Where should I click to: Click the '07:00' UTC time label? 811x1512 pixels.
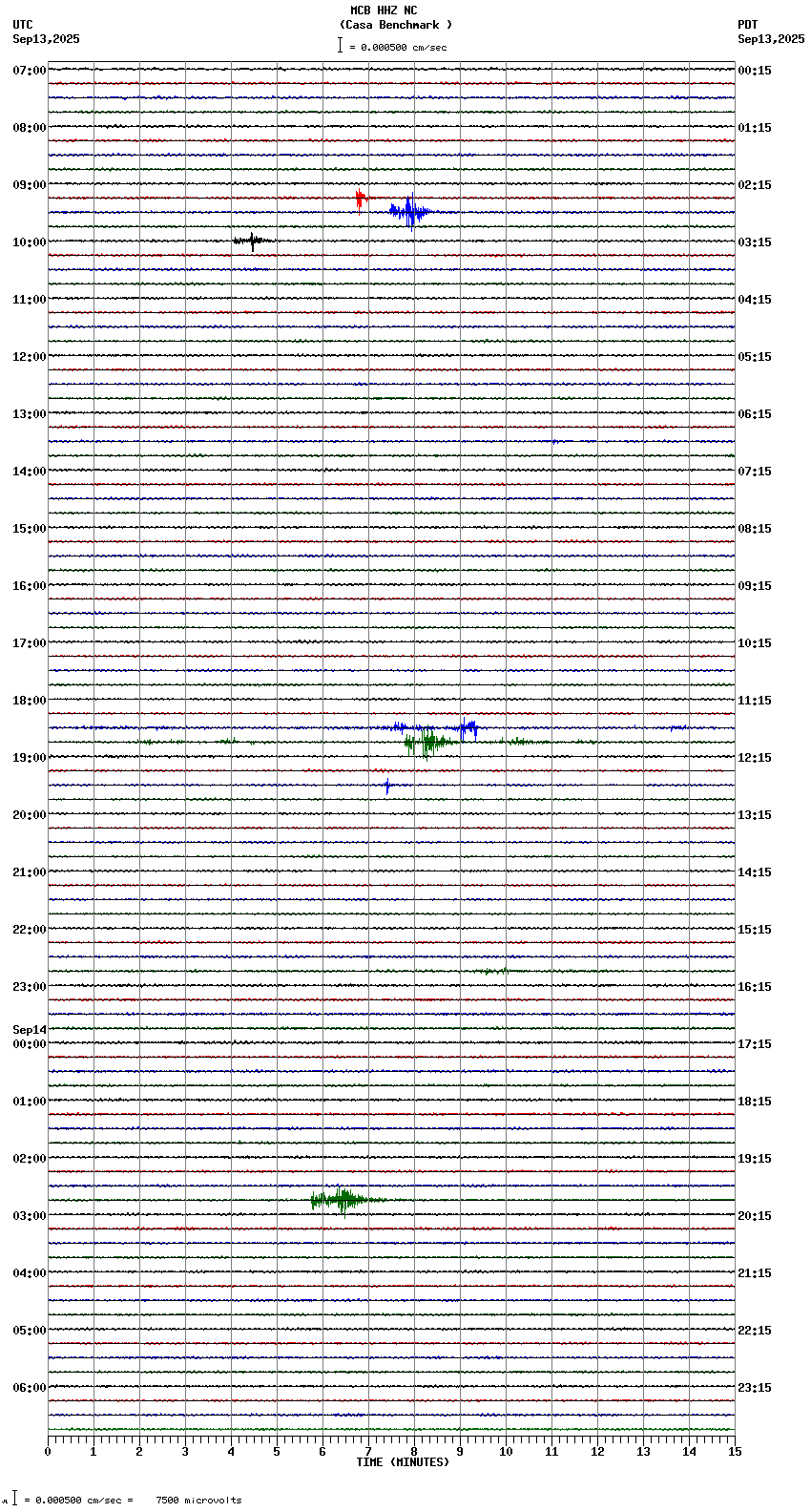(30, 71)
